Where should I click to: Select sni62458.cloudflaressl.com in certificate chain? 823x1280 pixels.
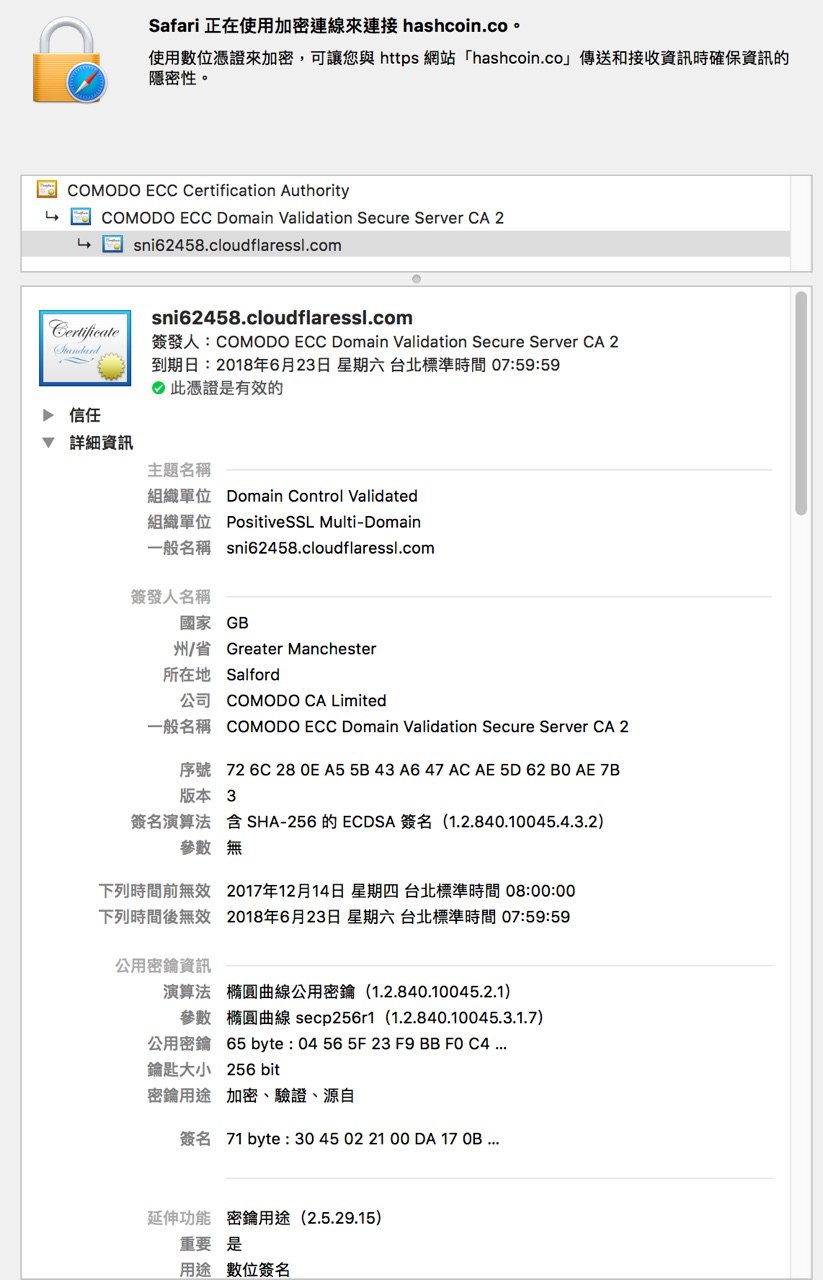(x=406, y=245)
